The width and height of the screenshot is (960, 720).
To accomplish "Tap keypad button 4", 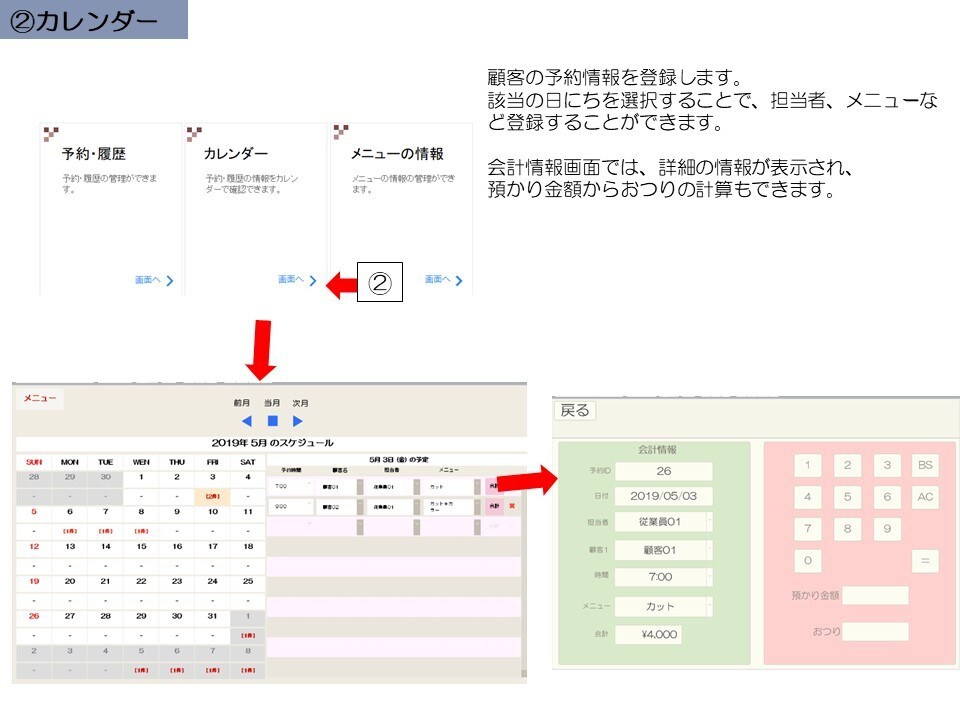I will [808, 497].
